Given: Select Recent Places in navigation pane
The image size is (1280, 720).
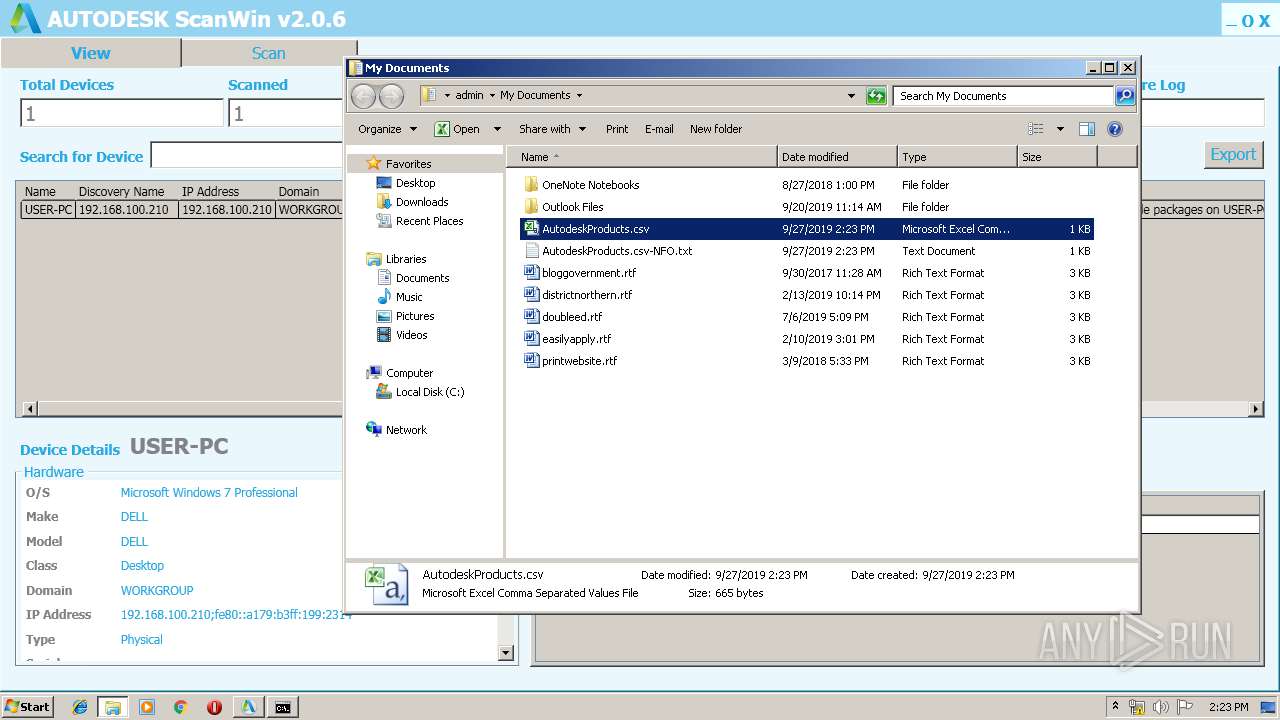Looking at the screenshot, I should click(429, 221).
